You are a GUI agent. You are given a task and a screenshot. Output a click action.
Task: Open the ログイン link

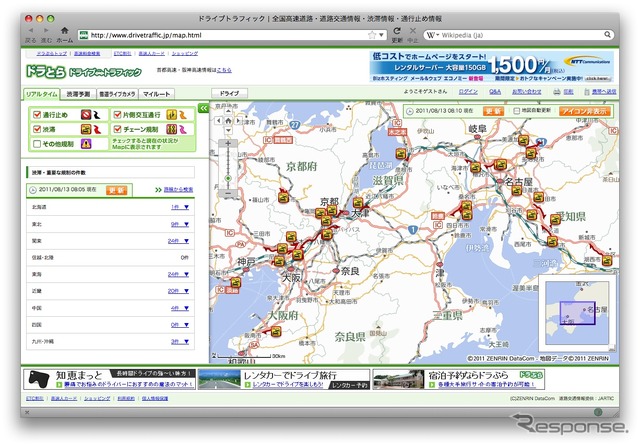(468, 92)
